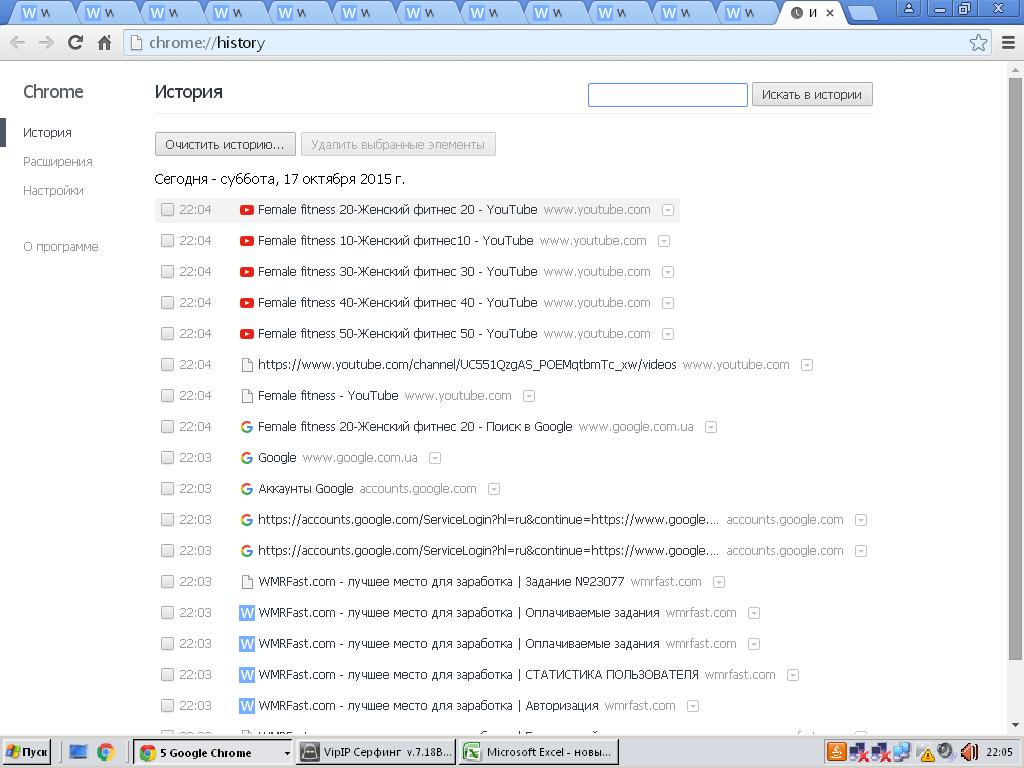Viewport: 1024px width, 768px height.
Task: Click the chrome://history address bar
Action: (x=546, y=43)
